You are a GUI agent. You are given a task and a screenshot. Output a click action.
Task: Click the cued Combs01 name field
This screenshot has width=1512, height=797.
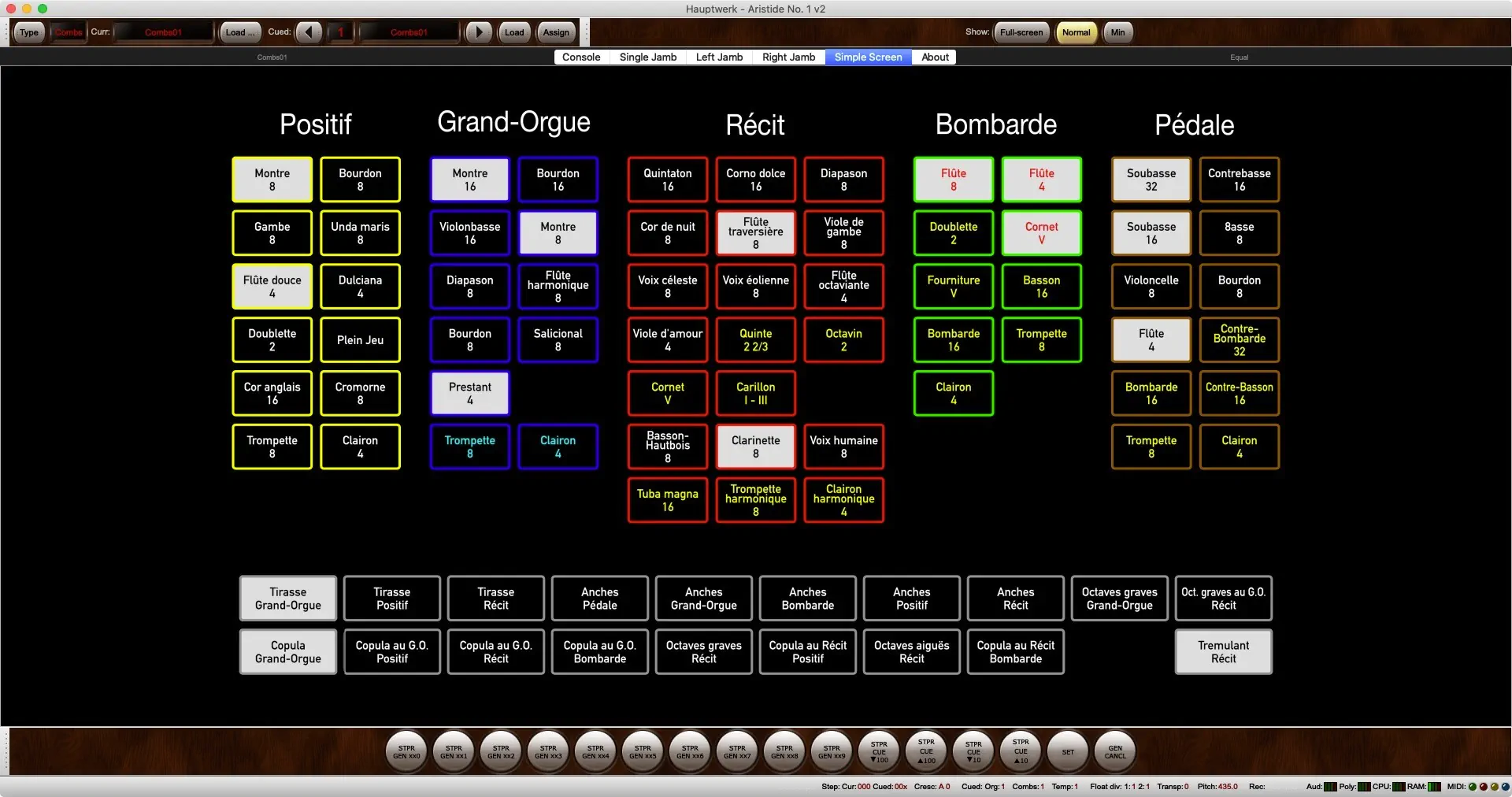click(x=409, y=32)
